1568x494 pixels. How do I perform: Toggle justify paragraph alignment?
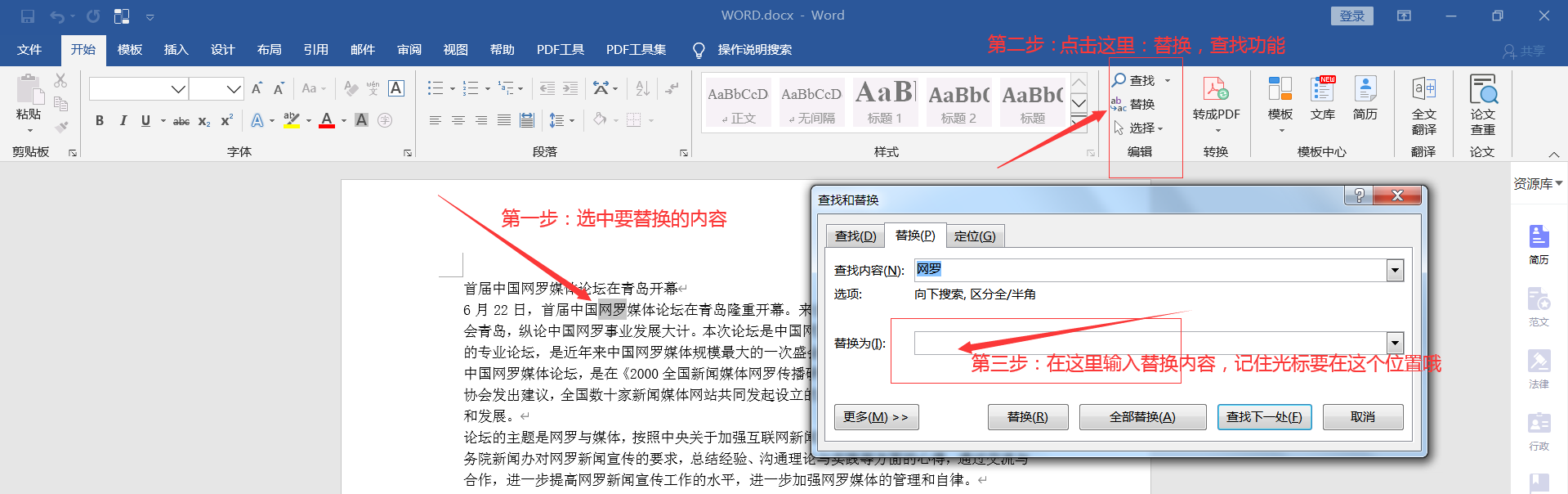coord(504,120)
